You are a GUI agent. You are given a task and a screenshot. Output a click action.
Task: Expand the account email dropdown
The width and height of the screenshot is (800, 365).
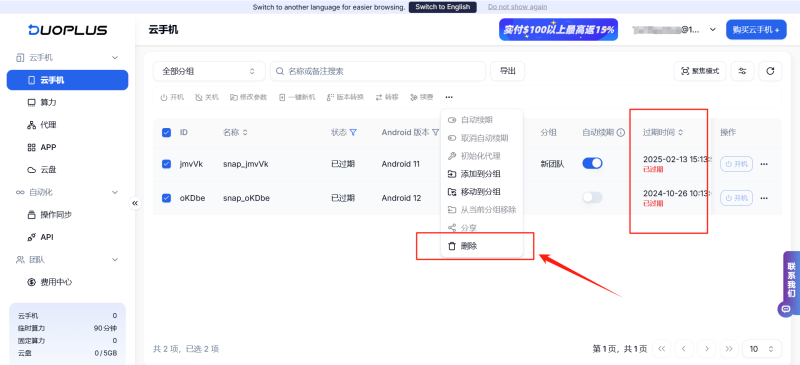click(x=713, y=30)
